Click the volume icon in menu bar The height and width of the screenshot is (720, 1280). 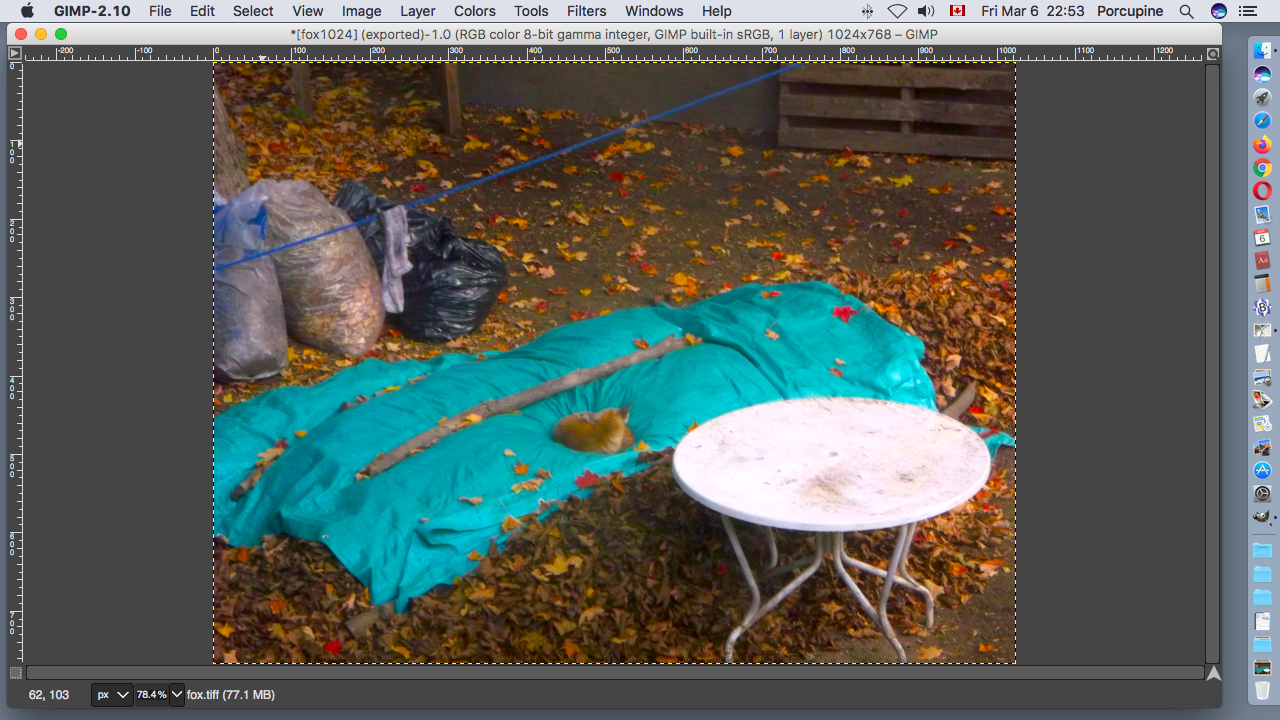pos(926,11)
